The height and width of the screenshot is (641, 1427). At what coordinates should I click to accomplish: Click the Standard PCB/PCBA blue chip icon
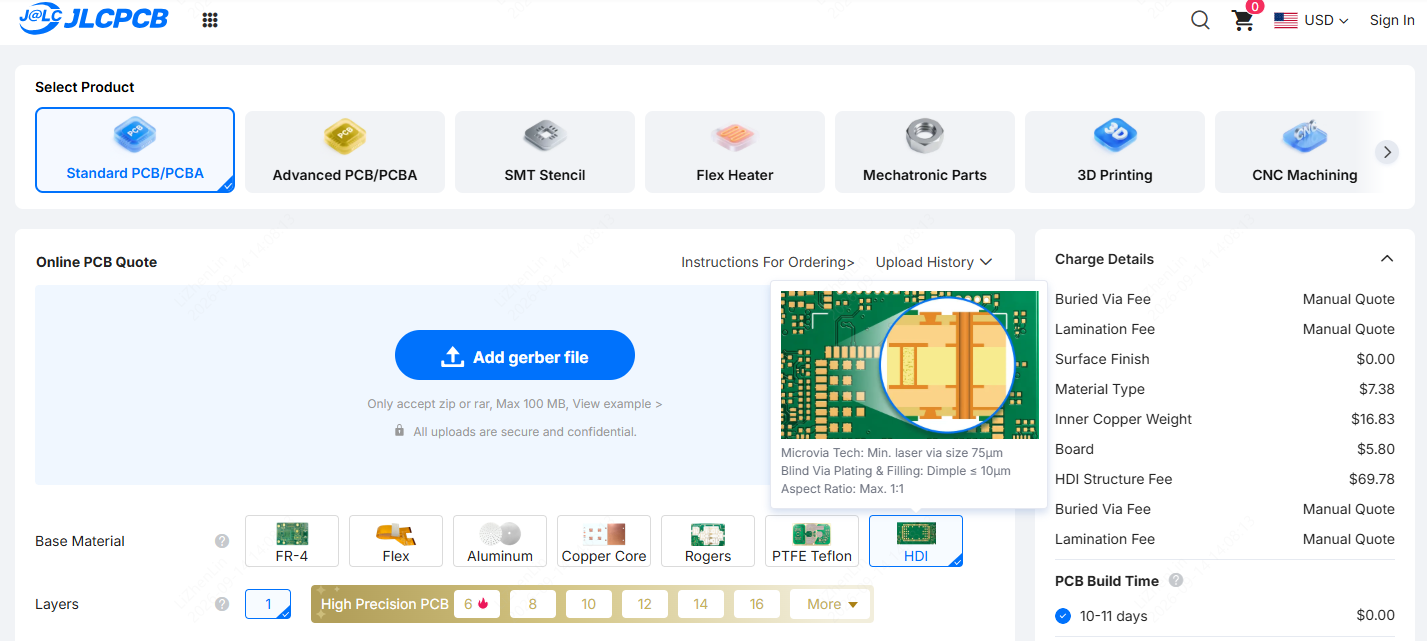pos(135,134)
